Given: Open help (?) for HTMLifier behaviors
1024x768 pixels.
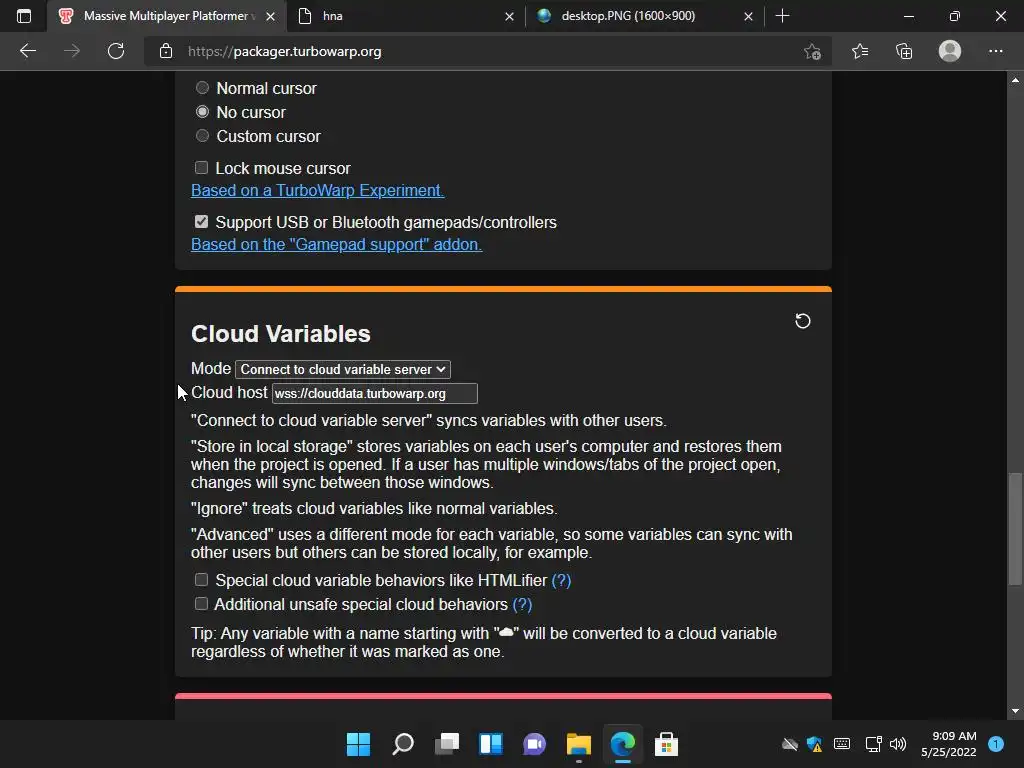Looking at the screenshot, I should click(x=561, y=580).
